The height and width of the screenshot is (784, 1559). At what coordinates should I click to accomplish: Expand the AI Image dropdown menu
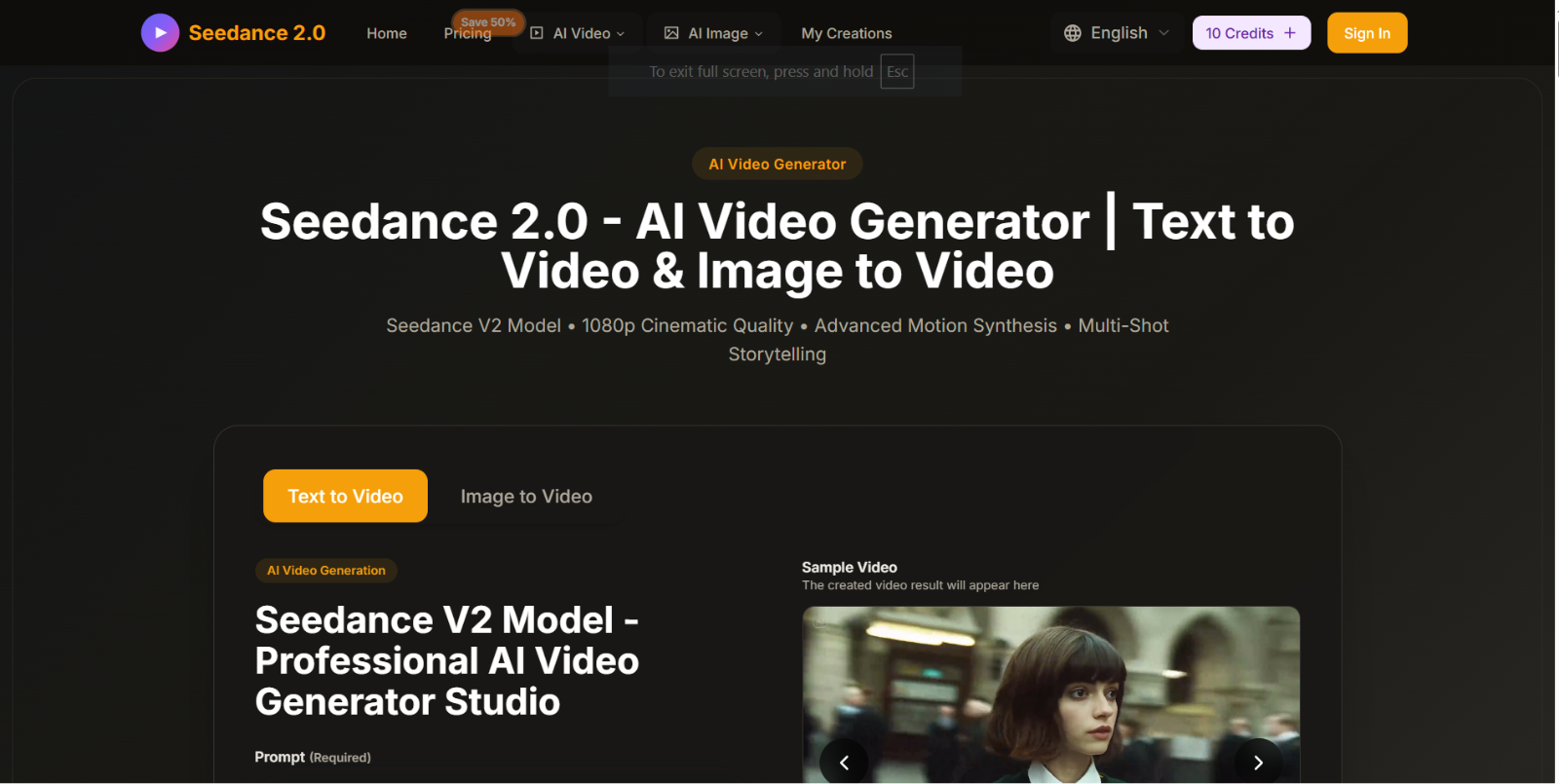tap(714, 33)
